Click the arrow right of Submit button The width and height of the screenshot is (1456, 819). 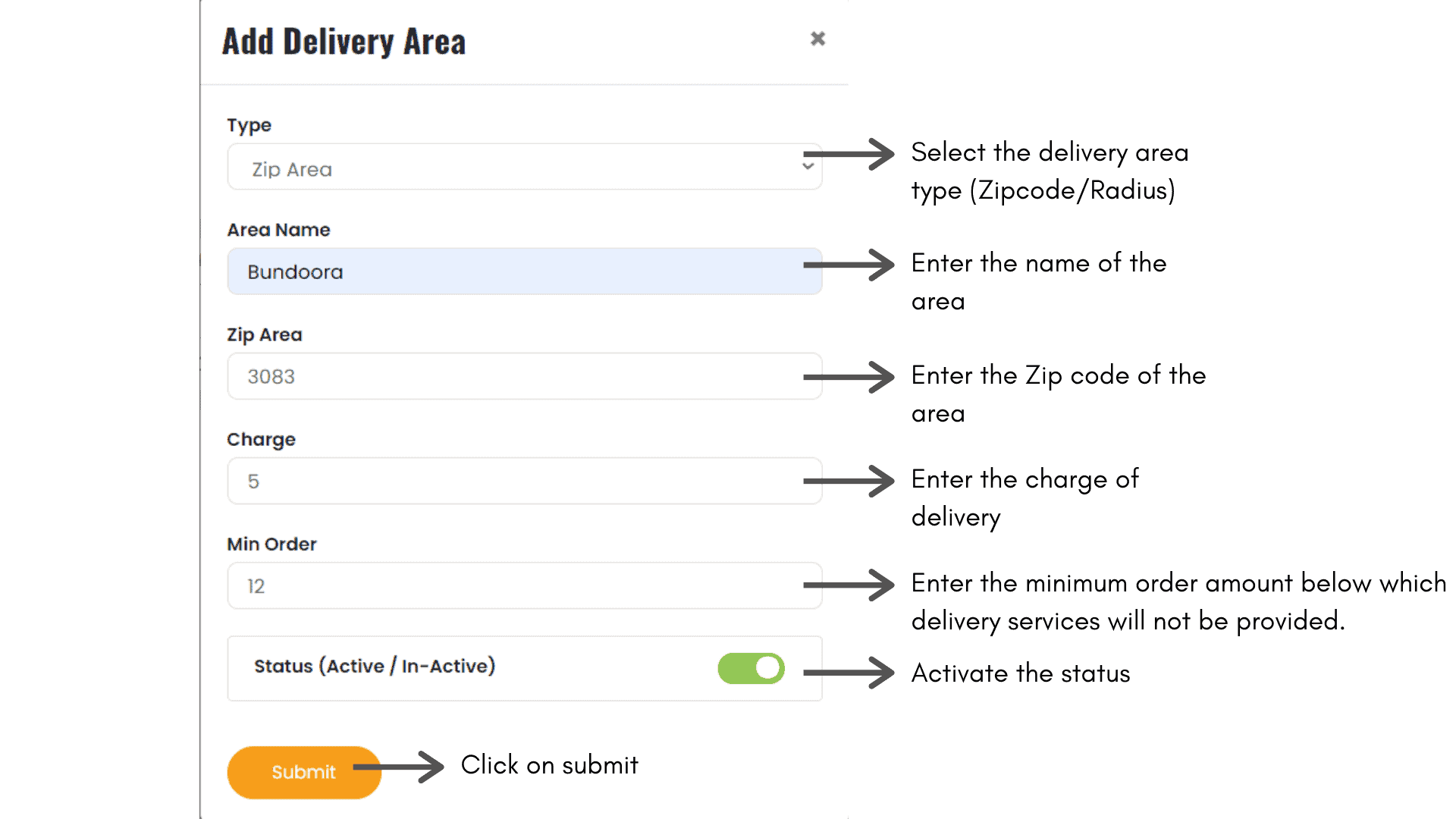point(402,767)
